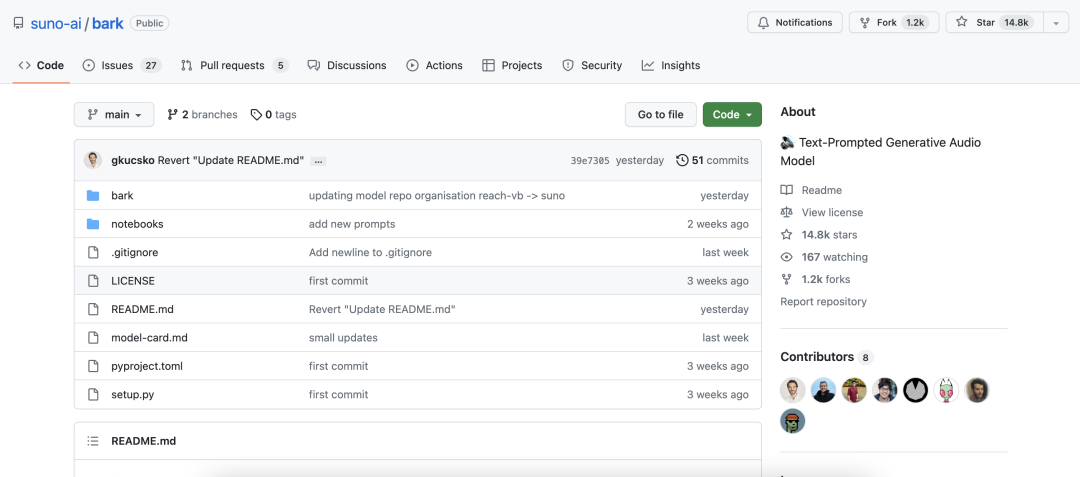Click the pink-eyed cartoon contributor avatar

coord(946,390)
